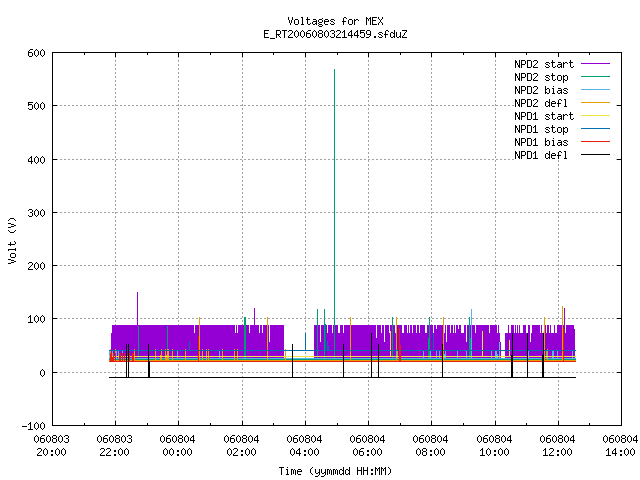
Task: Click the 100 y-axis tick label
Action: [x=36, y=319]
